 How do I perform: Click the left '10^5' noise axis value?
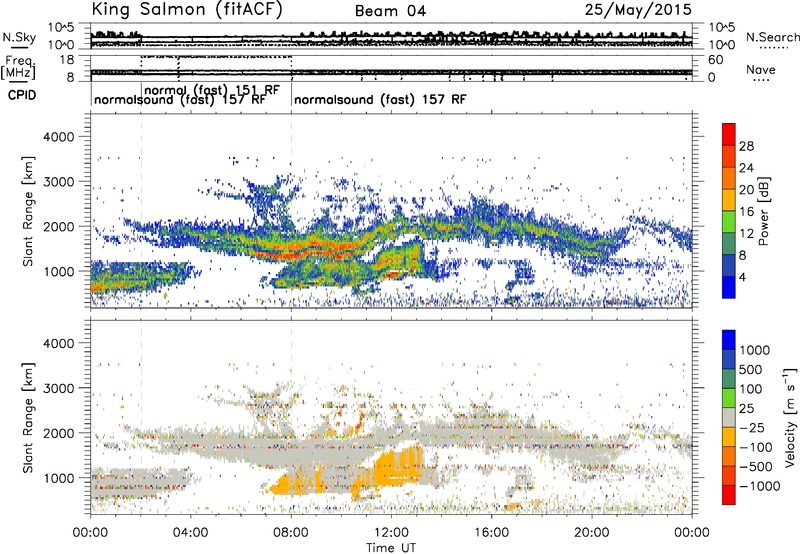pos(61,27)
